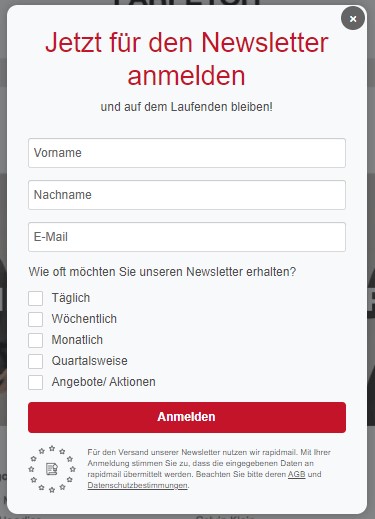This screenshot has width=375, height=519.
Task: Click the 'Wöchentlich' label text
Action: coord(84,319)
